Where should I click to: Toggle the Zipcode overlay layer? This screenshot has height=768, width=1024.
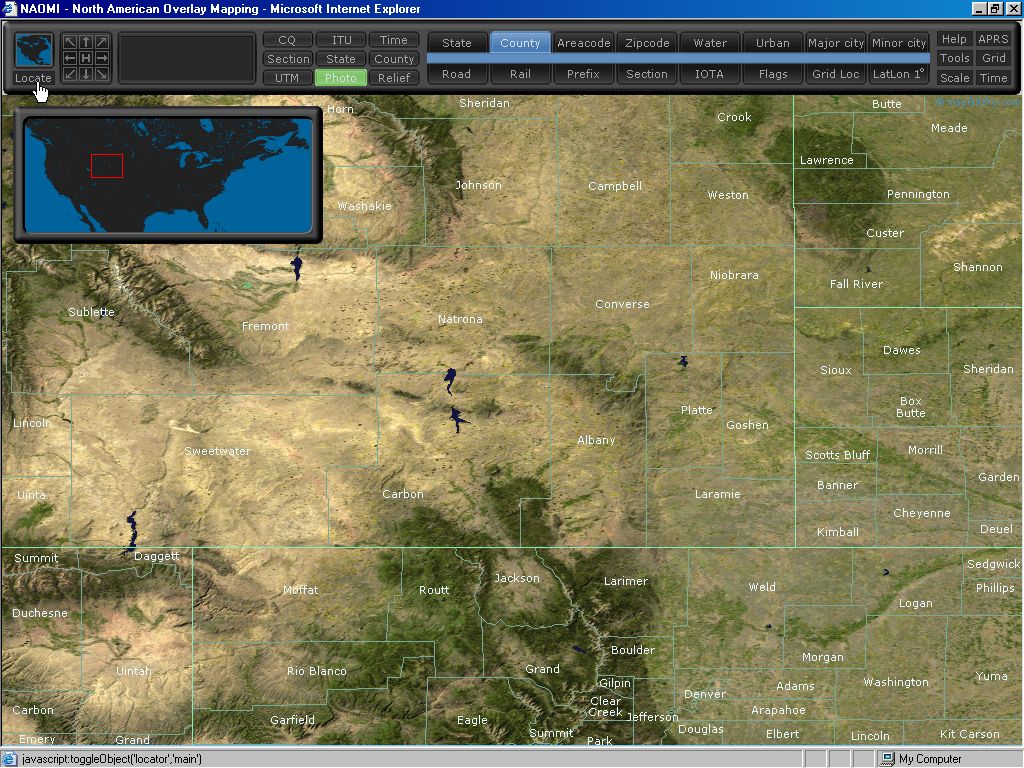647,43
